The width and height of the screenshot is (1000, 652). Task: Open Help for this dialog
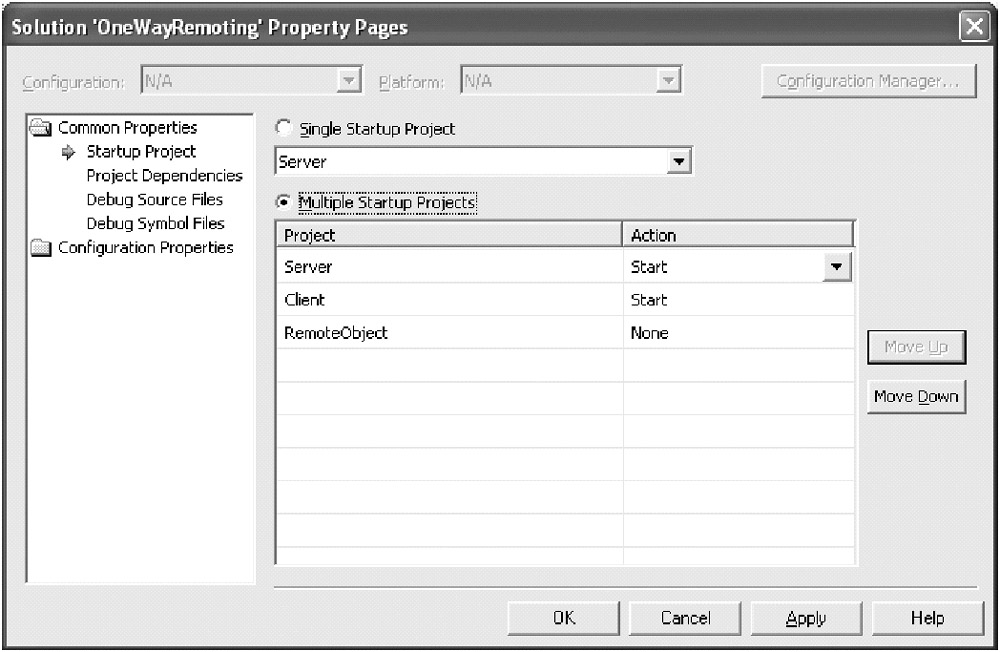926,618
